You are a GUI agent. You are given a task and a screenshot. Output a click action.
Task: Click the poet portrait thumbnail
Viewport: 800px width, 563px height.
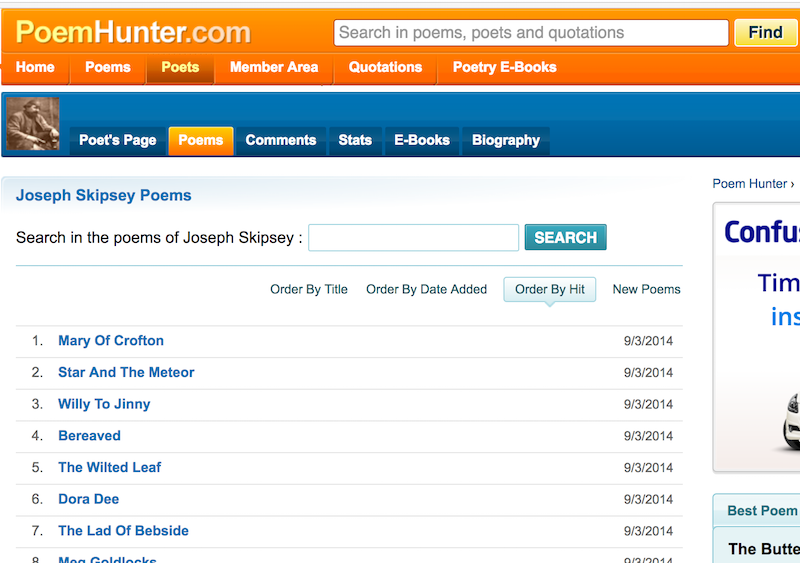[x=33, y=124]
